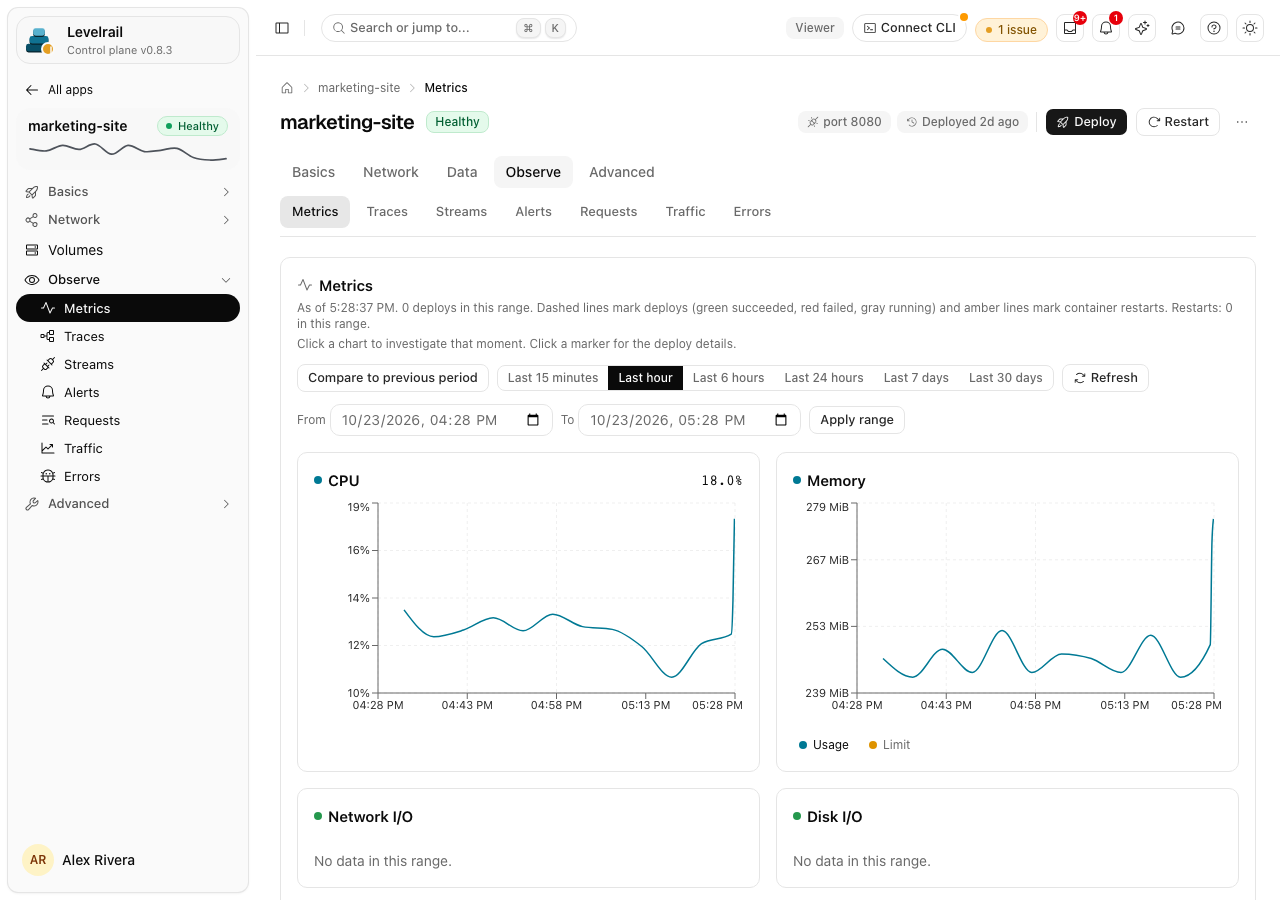Toggle the sidebar panel icon
The height and width of the screenshot is (900, 1280).
coord(282,28)
